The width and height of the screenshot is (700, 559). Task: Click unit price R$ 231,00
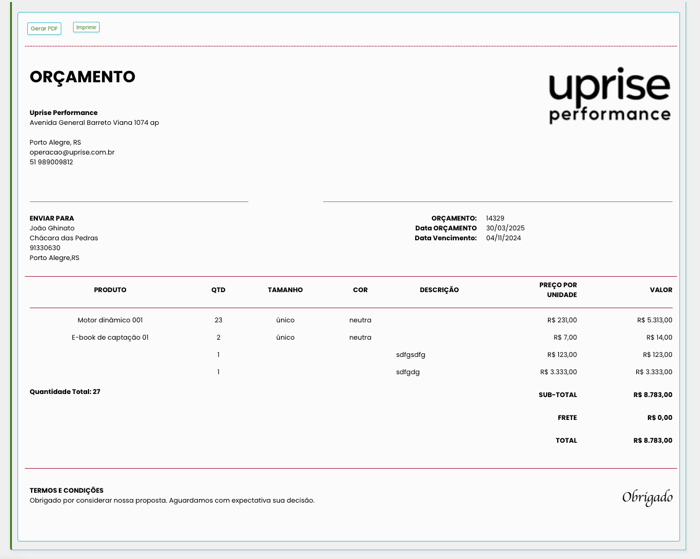(562, 320)
